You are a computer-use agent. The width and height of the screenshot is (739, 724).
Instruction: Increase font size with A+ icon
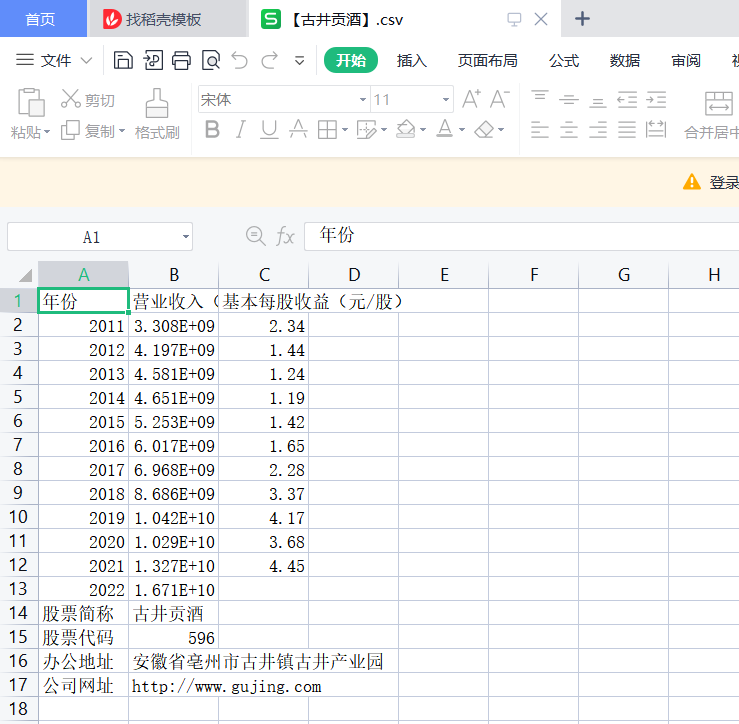point(471,99)
